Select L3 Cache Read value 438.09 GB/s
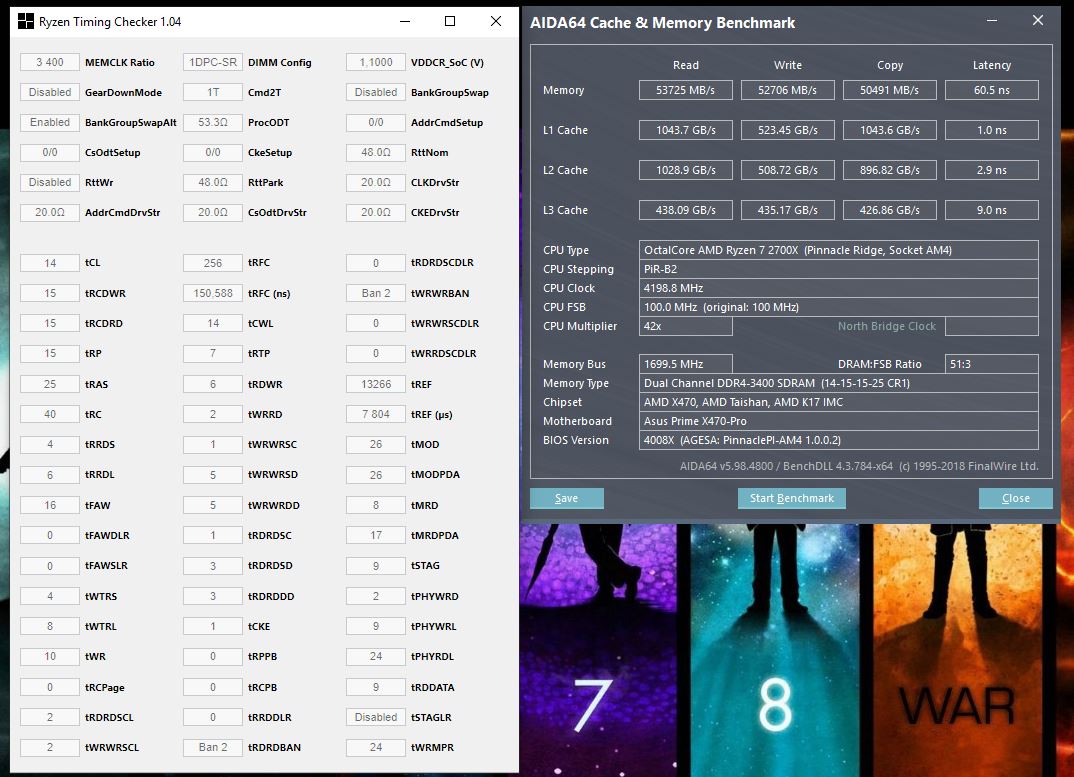This screenshot has height=777, width=1074. click(686, 210)
